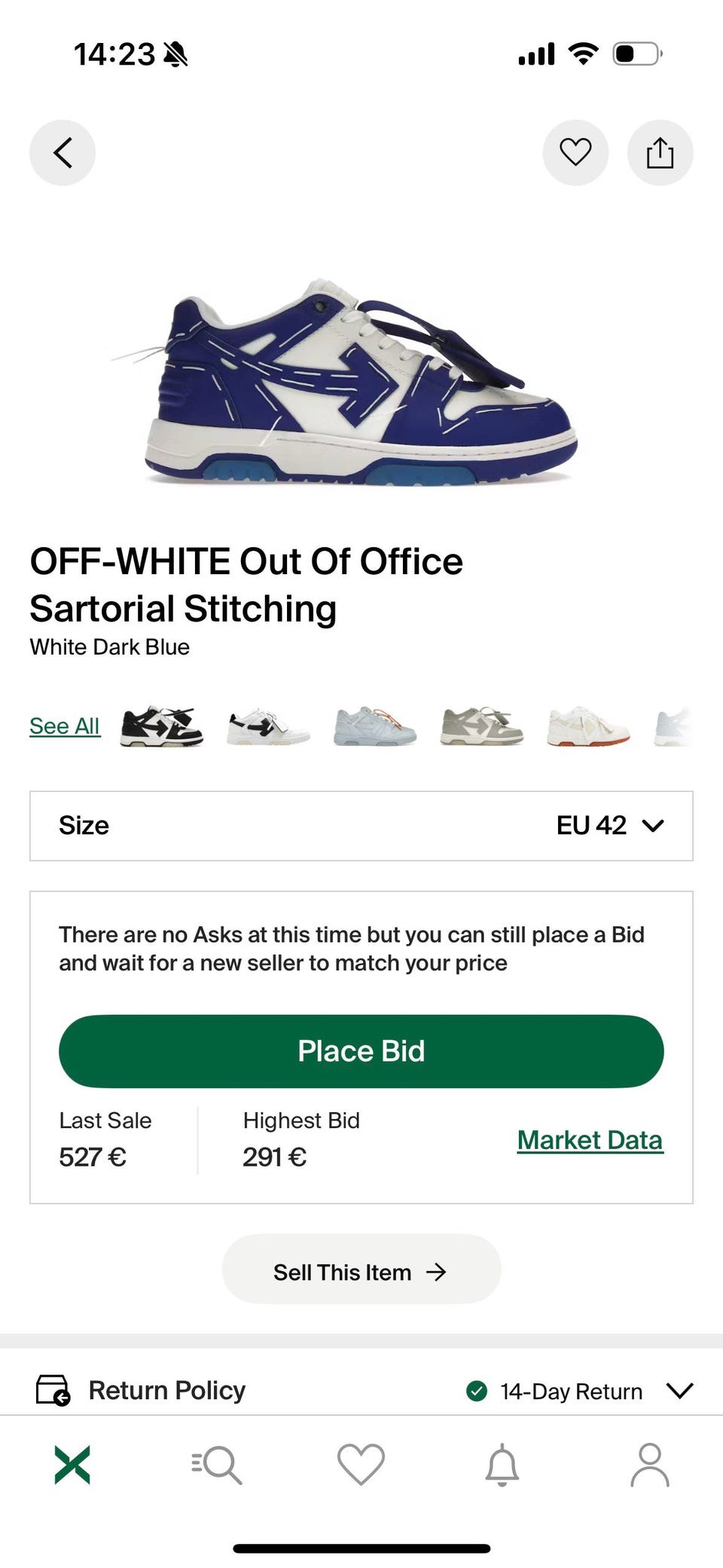
Task: Open the search tab in bottom bar
Action: 217,1465
